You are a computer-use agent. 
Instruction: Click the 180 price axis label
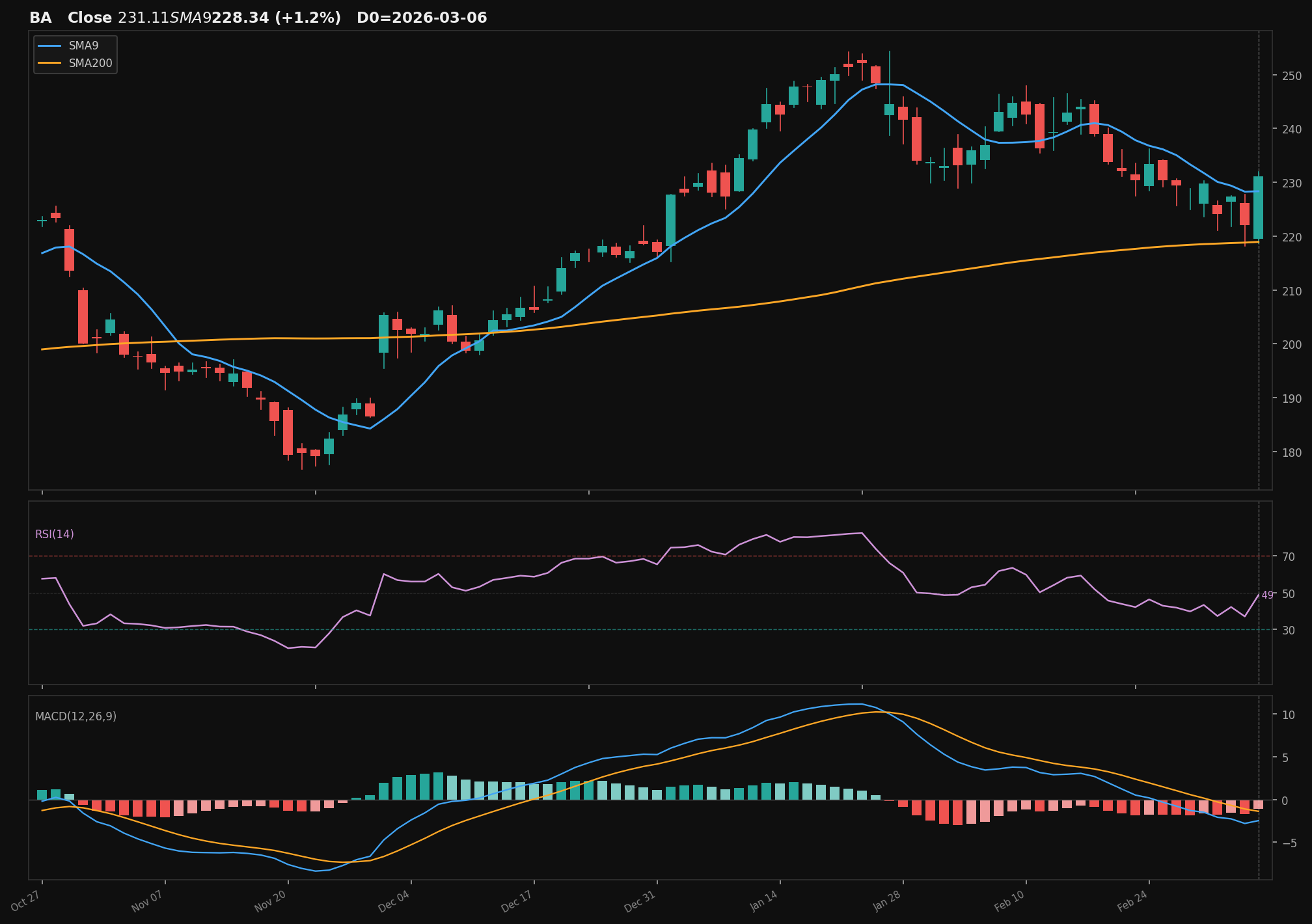click(1292, 452)
